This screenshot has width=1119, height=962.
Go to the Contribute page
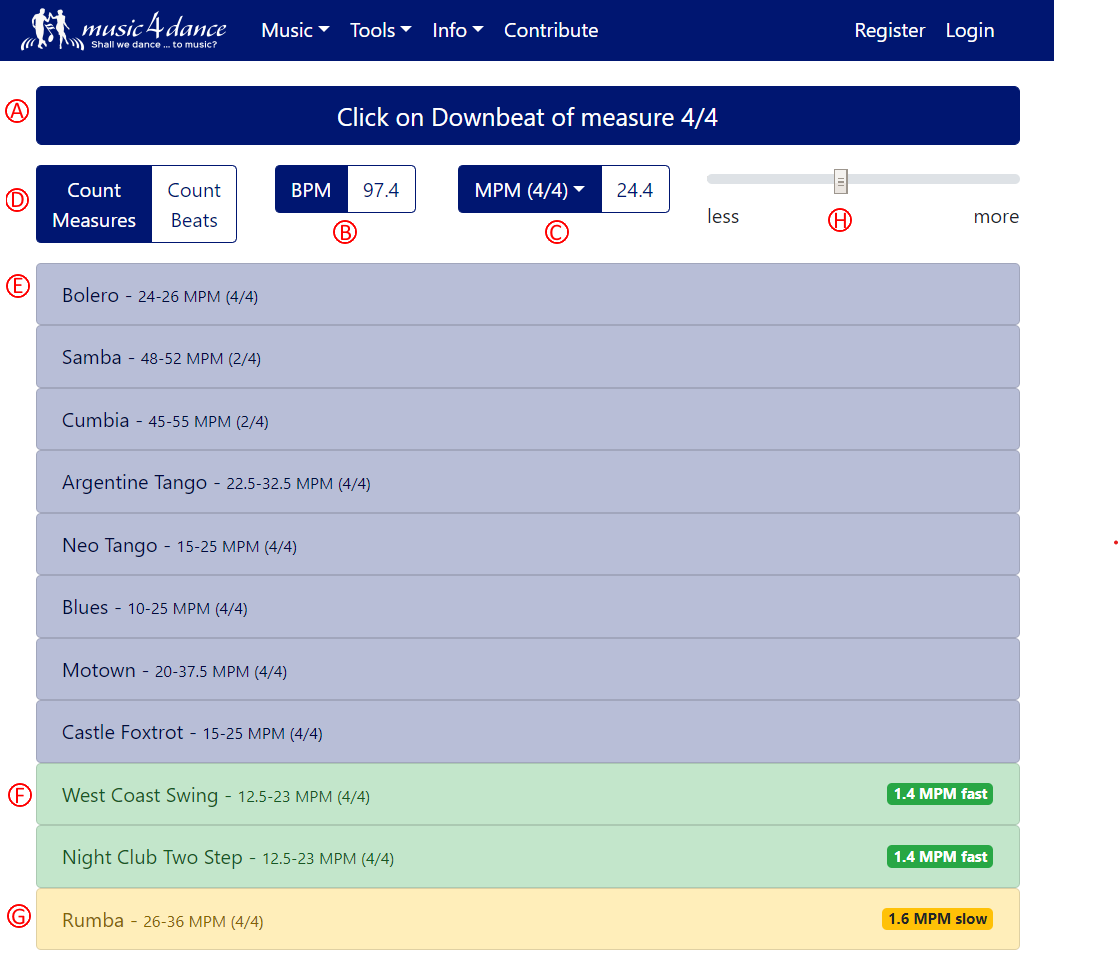point(551,30)
